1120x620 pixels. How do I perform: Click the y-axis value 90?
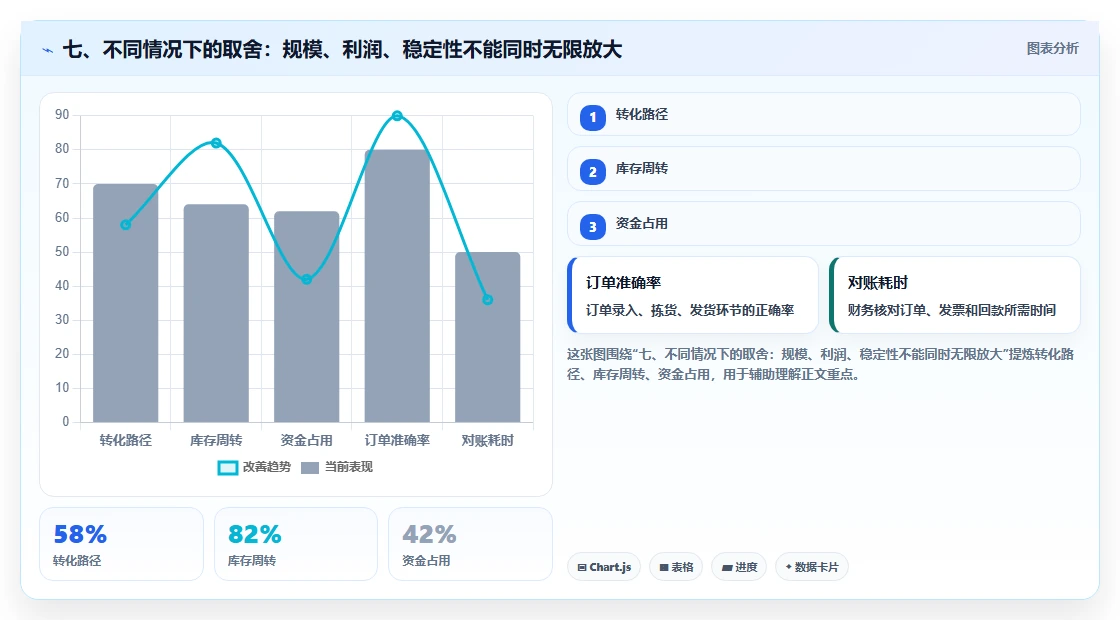click(x=62, y=115)
